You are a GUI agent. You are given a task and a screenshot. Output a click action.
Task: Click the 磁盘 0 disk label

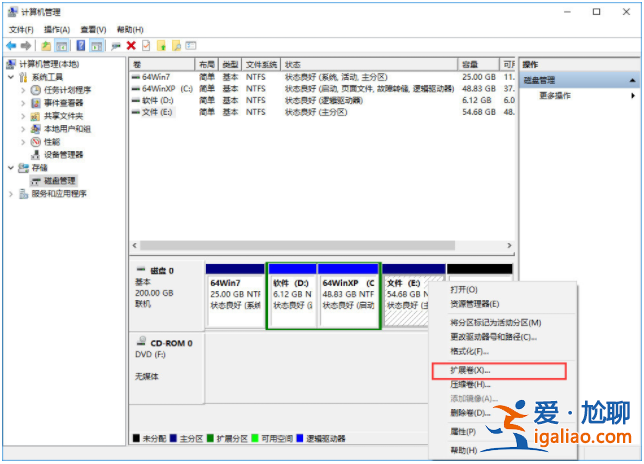162,271
